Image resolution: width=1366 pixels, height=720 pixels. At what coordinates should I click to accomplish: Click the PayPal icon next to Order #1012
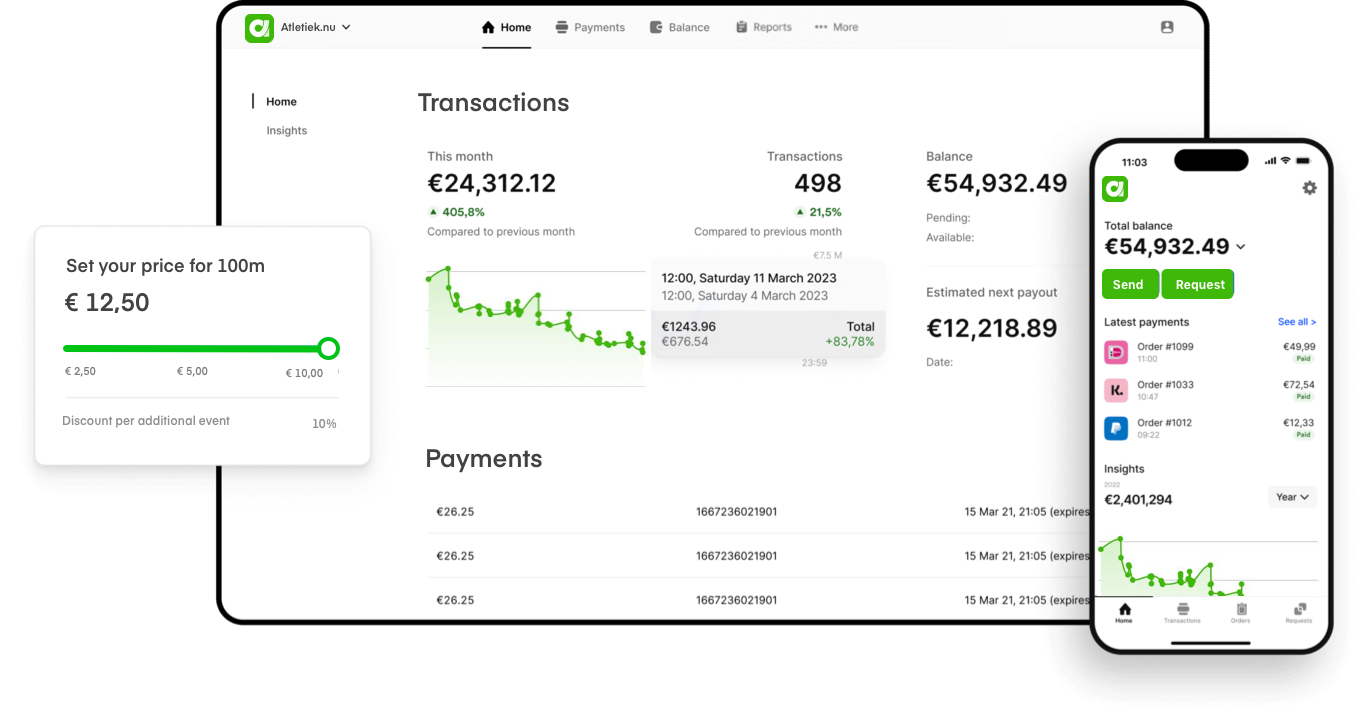(1116, 428)
